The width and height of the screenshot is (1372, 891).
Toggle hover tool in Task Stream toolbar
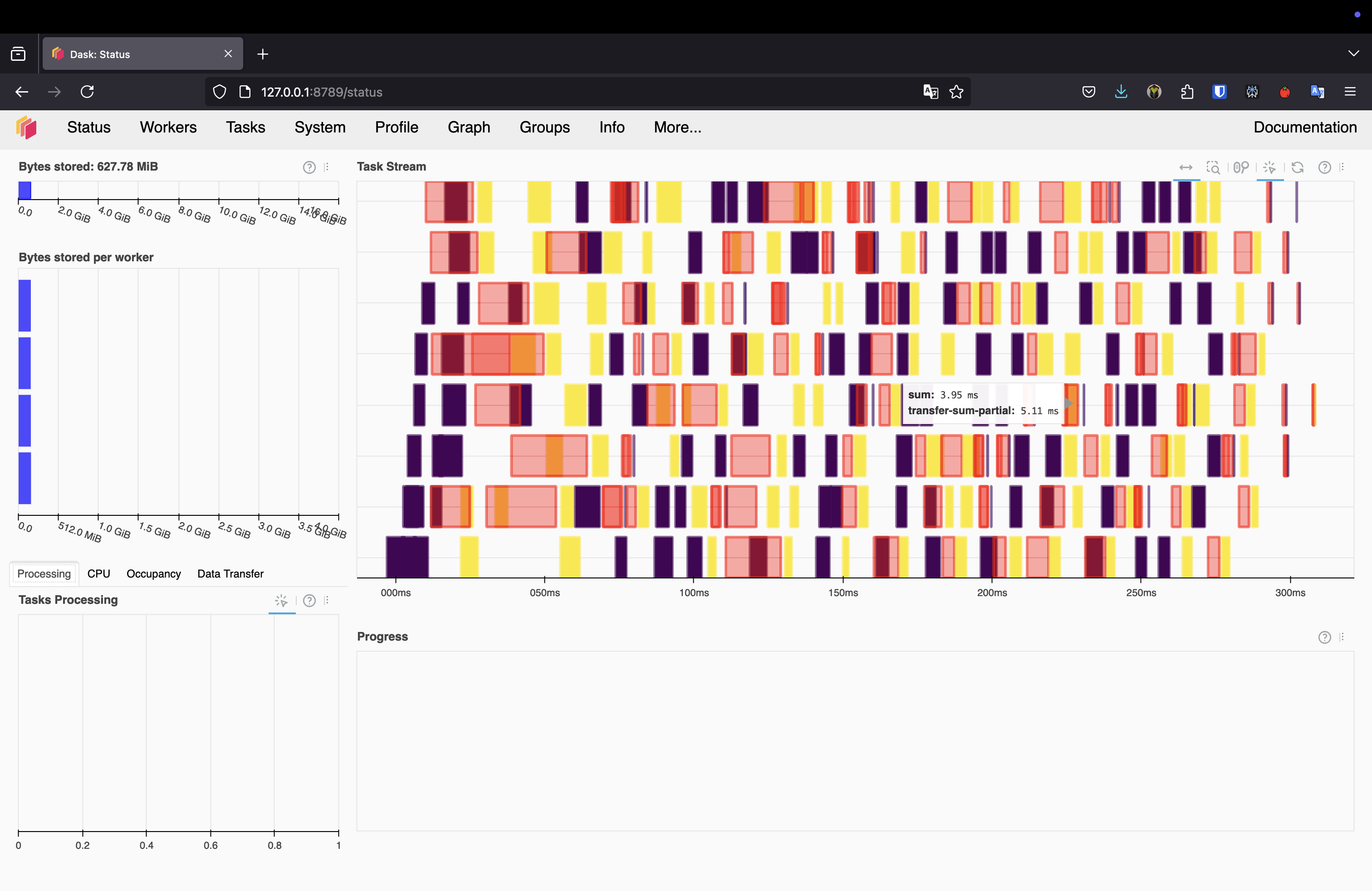1269,167
